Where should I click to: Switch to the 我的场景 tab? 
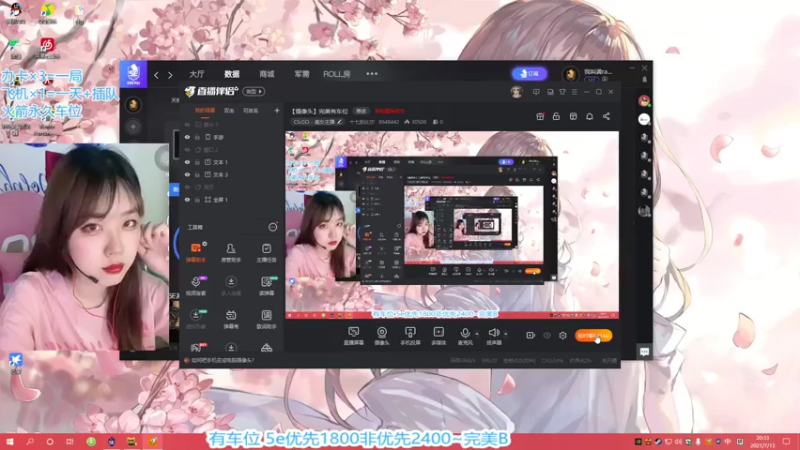tap(205, 110)
